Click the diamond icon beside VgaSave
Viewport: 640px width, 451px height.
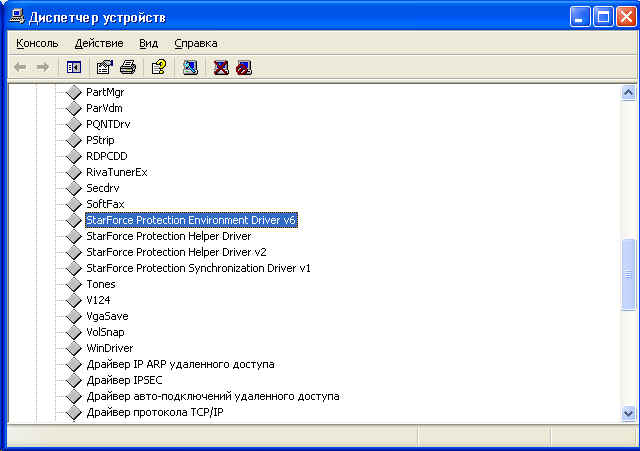(x=74, y=316)
